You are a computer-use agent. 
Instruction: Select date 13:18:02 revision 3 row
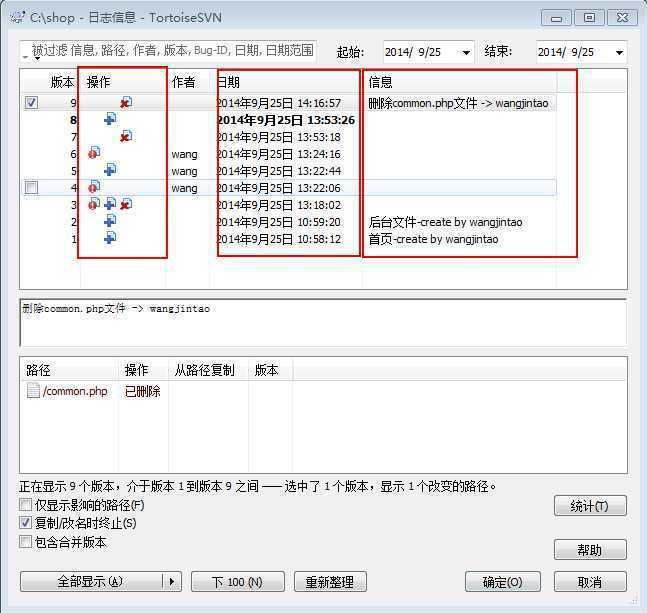(x=279, y=205)
